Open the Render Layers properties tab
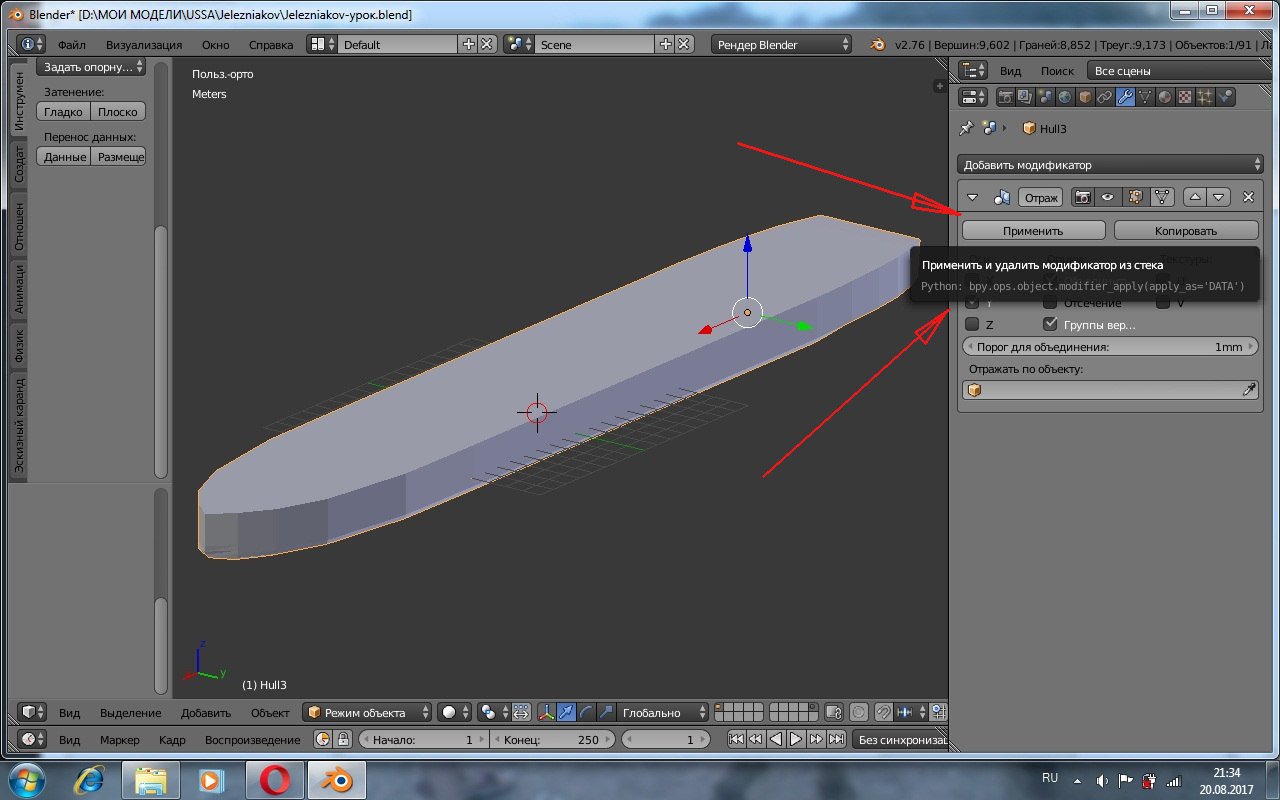 1025,97
